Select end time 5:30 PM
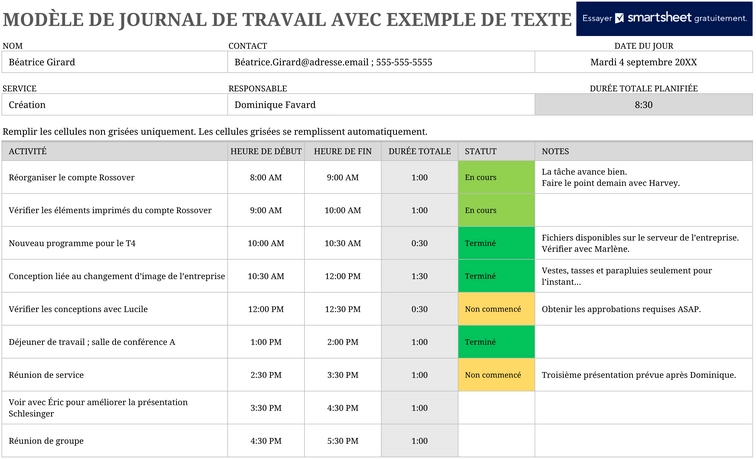The image size is (756, 459). click(343, 441)
